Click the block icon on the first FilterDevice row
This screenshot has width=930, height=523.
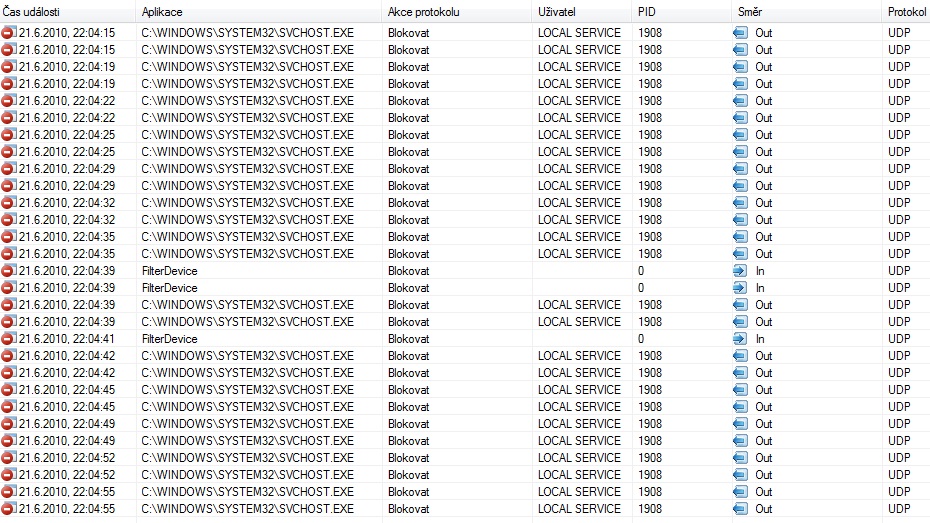(x=9, y=271)
